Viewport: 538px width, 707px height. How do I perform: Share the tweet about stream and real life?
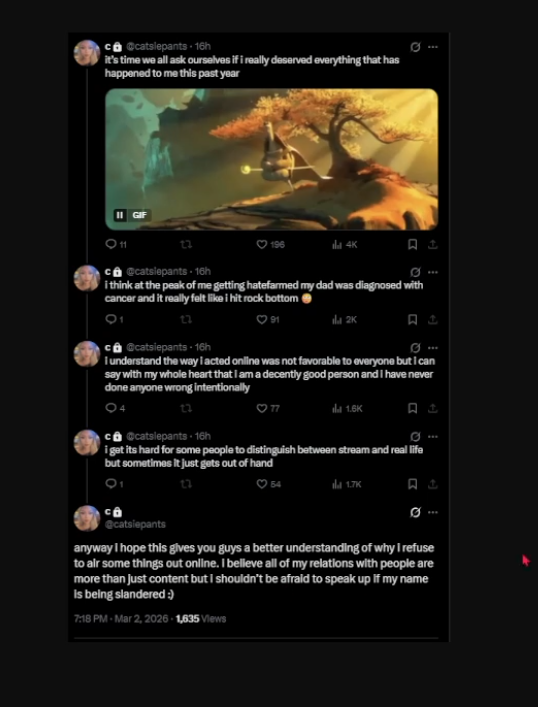pyautogui.click(x=432, y=484)
